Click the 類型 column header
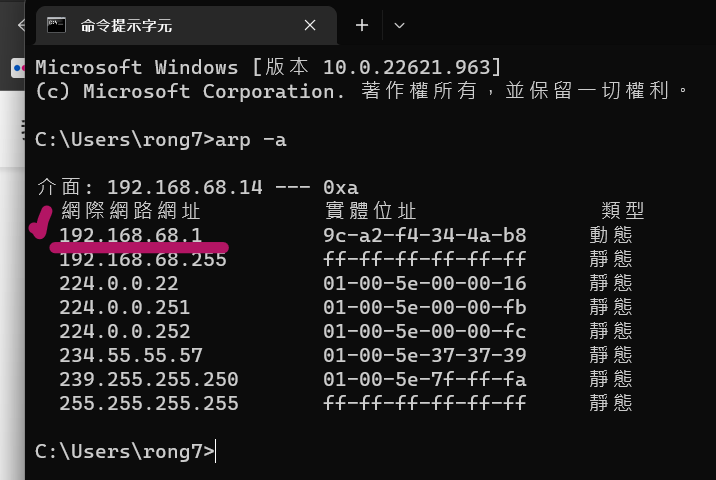The height and width of the screenshot is (480, 716). (x=623, y=211)
